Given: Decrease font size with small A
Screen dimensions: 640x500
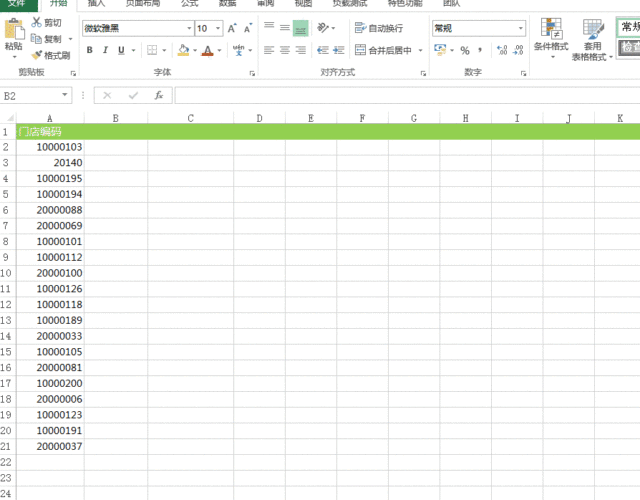Looking at the screenshot, I should 247,29.
